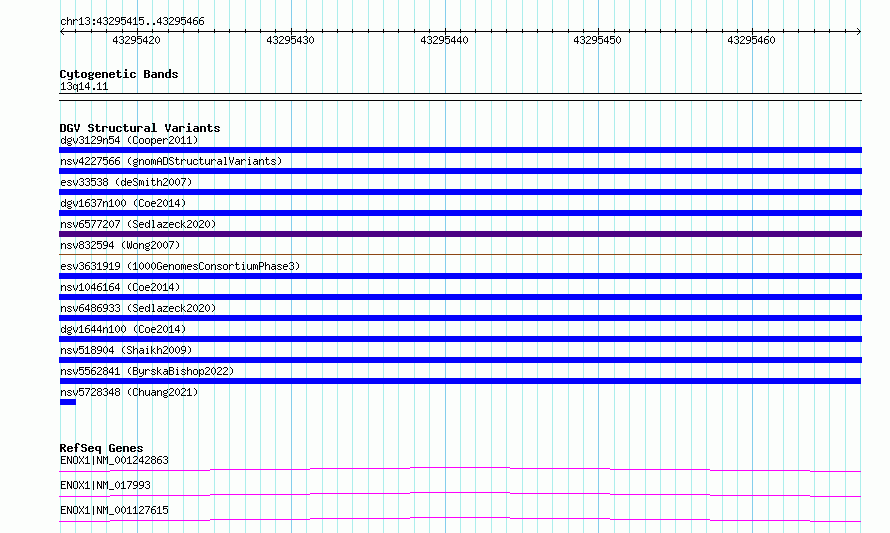Open nsv6577207 (Sedlazeck2020) label
The image size is (890, 533).
coord(138,224)
